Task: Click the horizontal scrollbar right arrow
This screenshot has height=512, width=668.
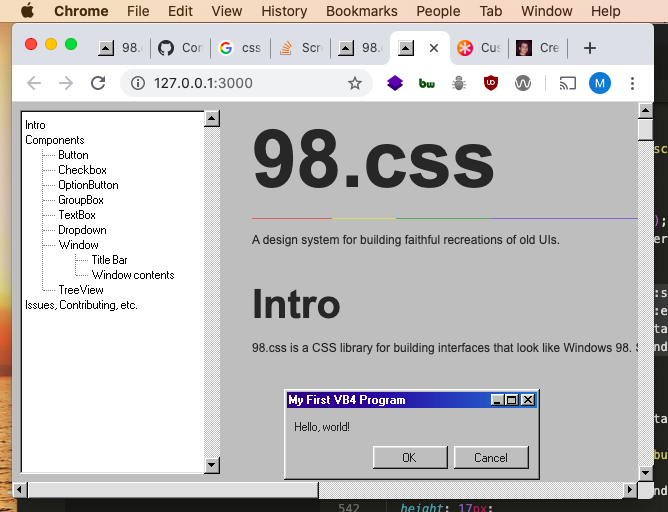Action: click(x=630, y=490)
